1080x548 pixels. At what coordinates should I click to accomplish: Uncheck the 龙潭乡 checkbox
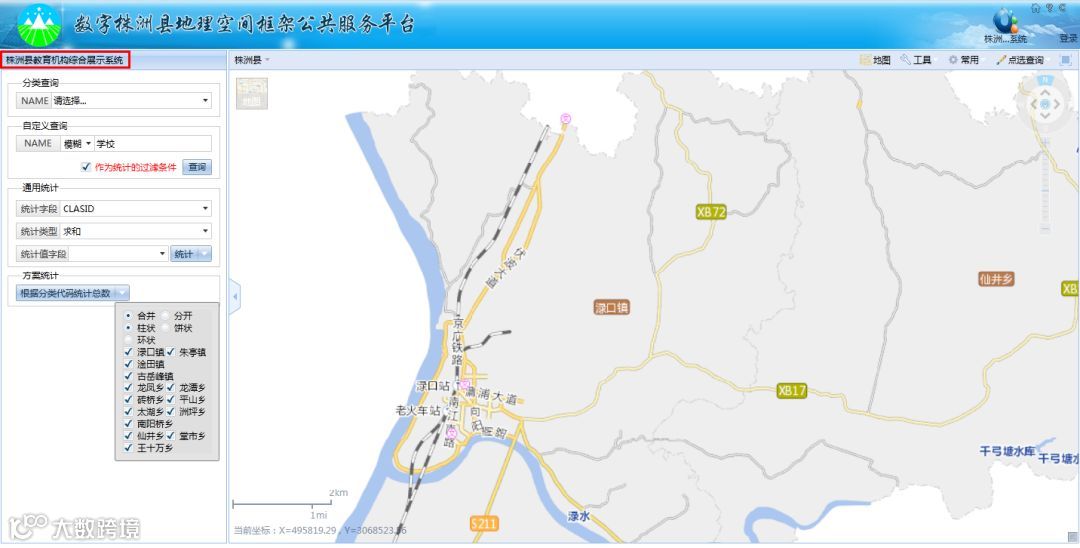[171, 388]
